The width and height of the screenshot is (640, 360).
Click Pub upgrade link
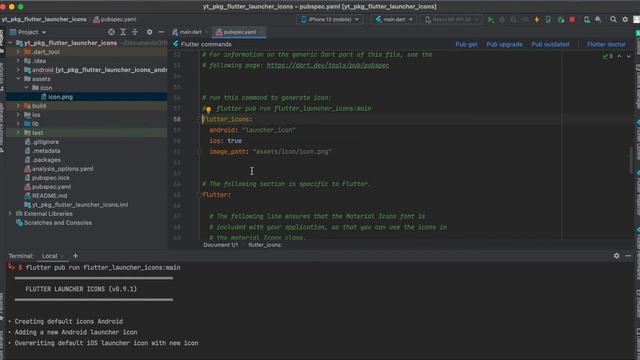pos(504,44)
